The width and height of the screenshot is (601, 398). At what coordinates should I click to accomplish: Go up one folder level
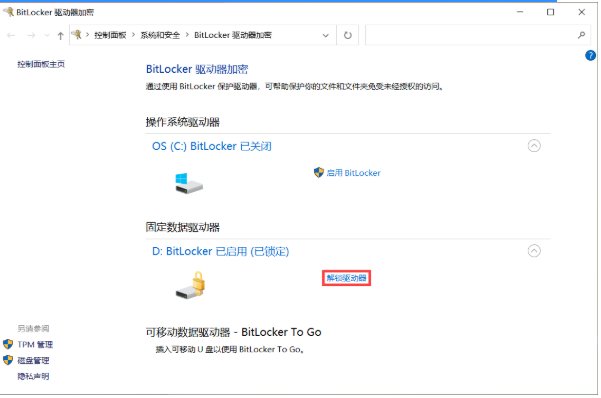click(60, 36)
